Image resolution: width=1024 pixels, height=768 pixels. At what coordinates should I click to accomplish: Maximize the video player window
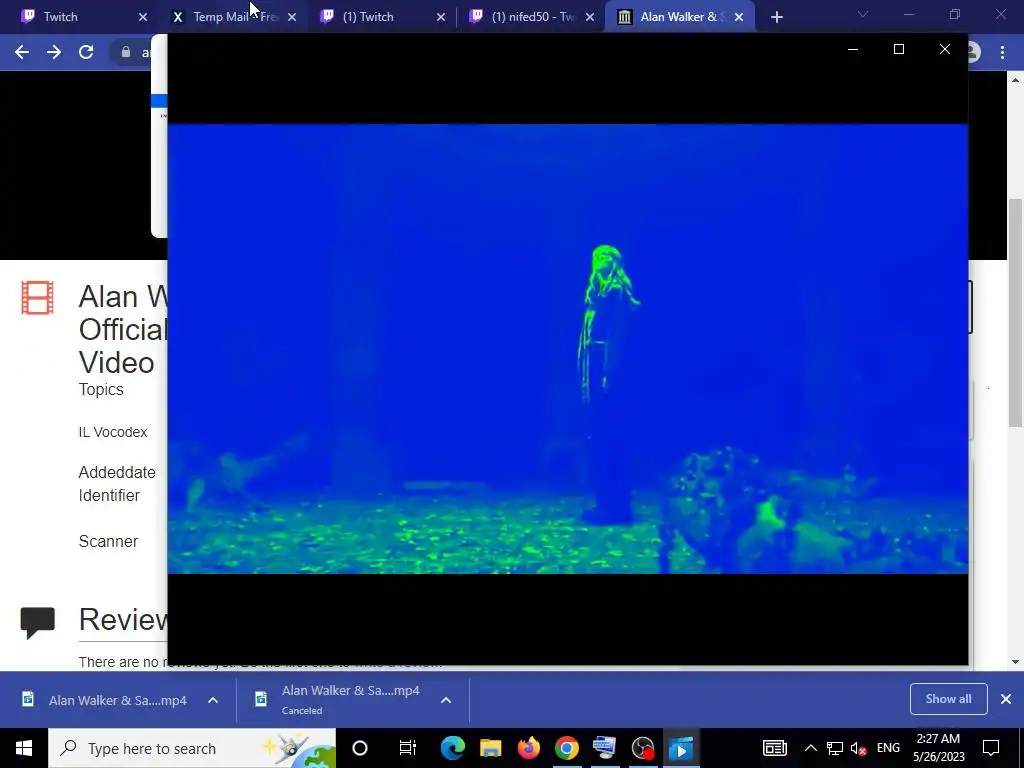[899, 50]
